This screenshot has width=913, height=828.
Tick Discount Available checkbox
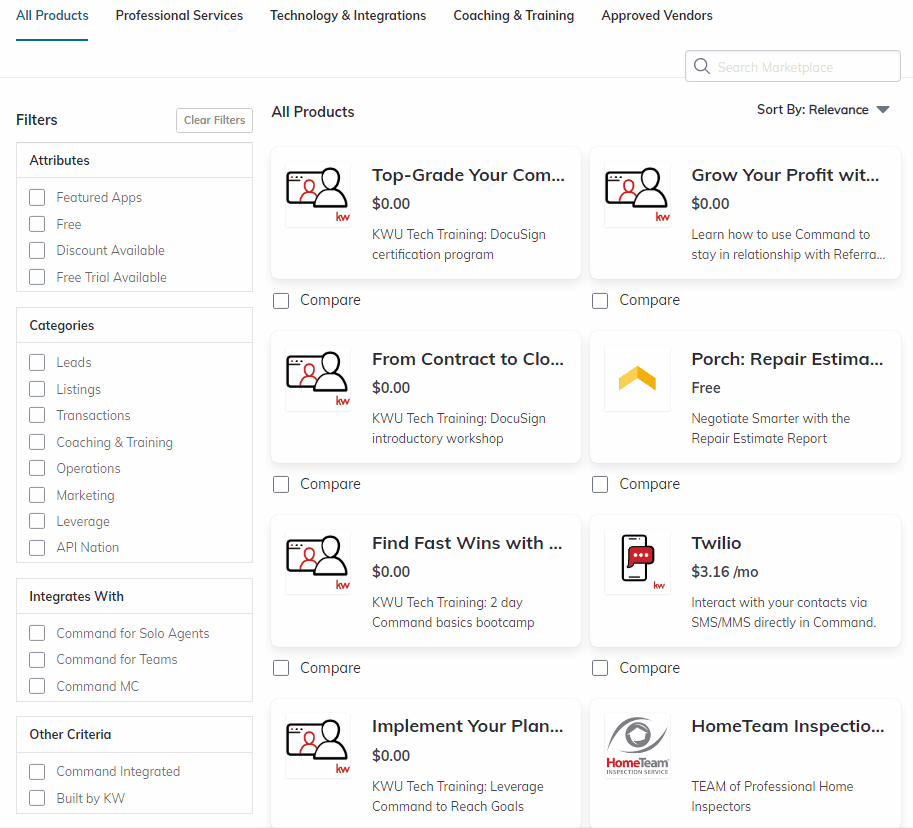[x=37, y=250]
